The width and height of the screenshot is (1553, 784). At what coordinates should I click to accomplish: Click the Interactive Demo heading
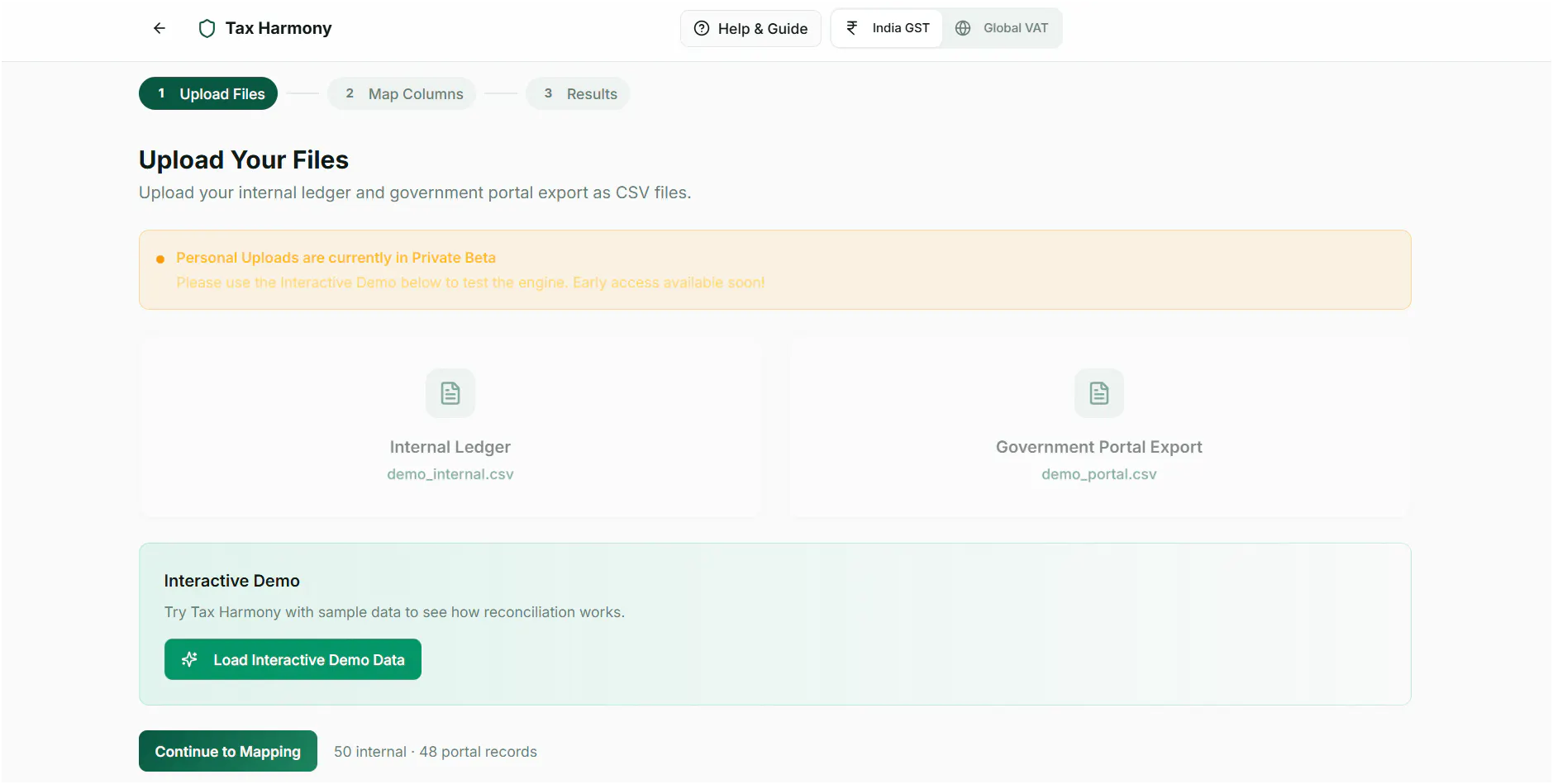pyautogui.click(x=232, y=581)
